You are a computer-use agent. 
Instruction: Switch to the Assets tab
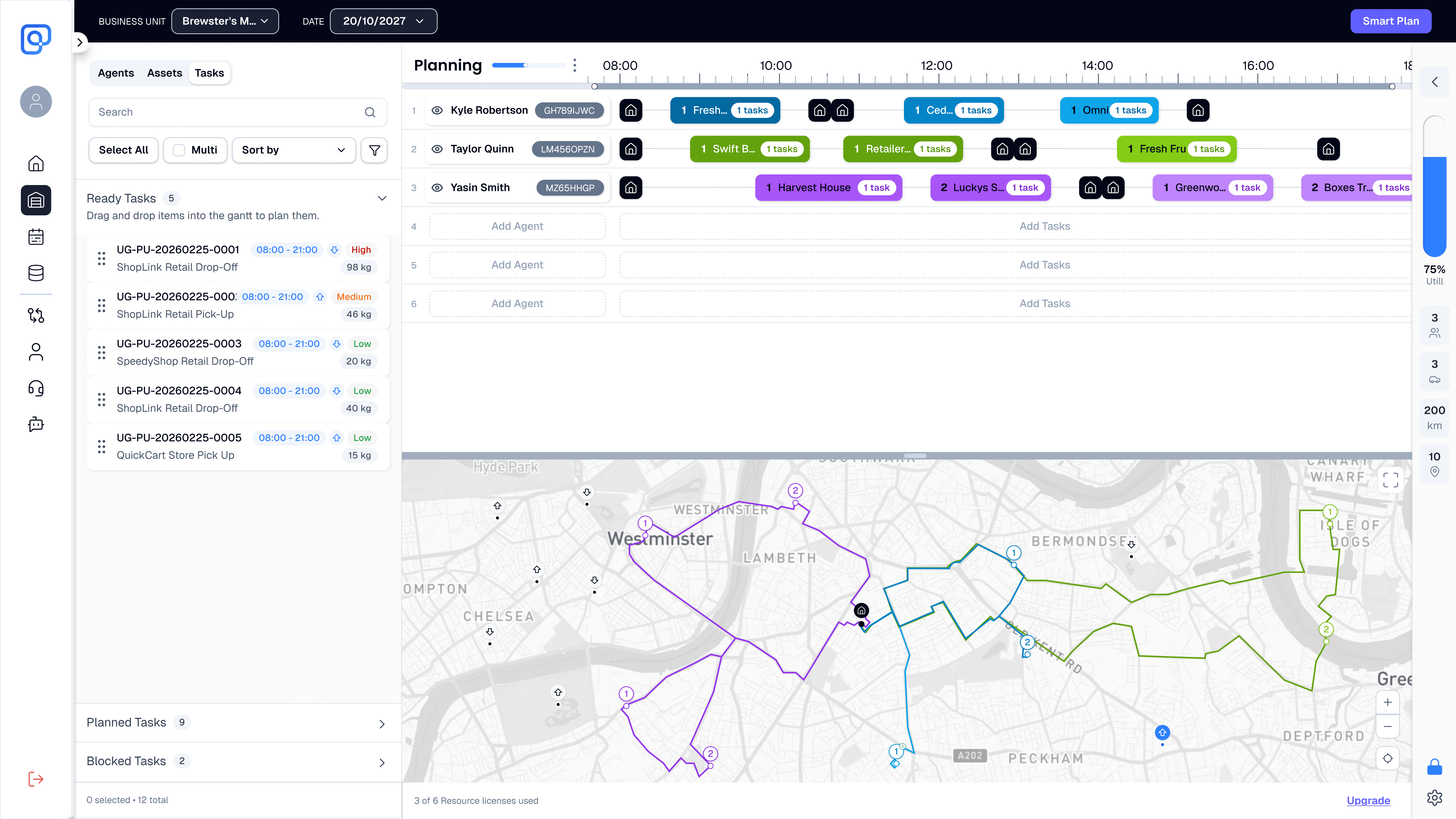pos(165,73)
